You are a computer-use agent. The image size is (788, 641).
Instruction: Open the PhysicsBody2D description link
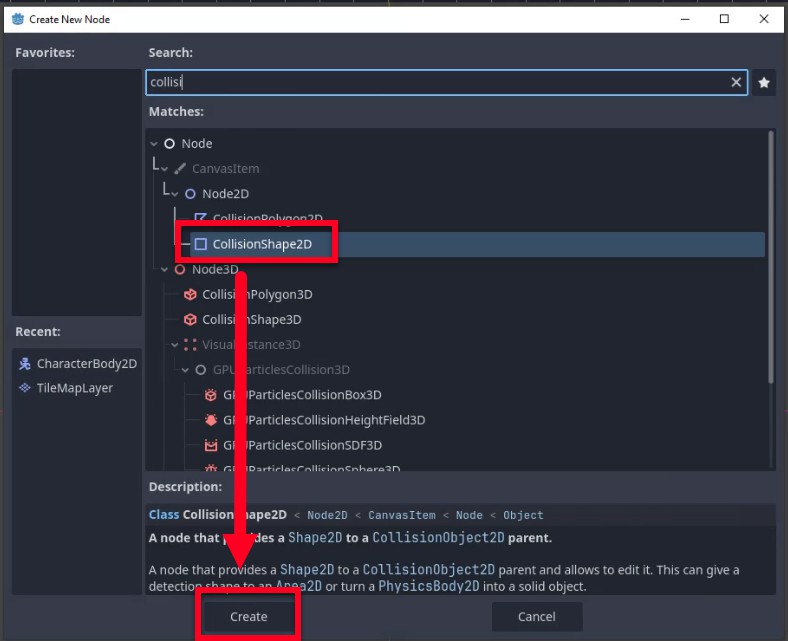[x=429, y=587]
